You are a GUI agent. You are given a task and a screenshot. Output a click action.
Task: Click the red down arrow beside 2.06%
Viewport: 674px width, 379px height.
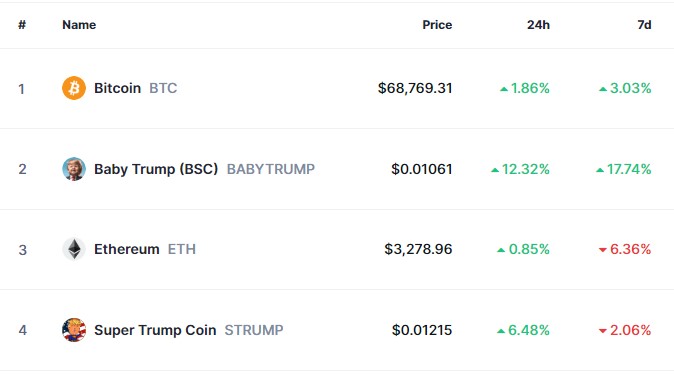[x=603, y=331]
